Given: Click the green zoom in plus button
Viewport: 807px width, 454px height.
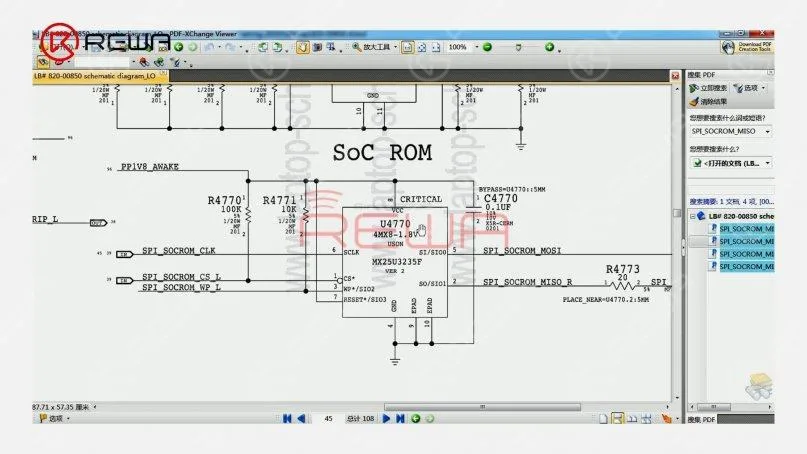Looking at the screenshot, I should [x=549, y=47].
